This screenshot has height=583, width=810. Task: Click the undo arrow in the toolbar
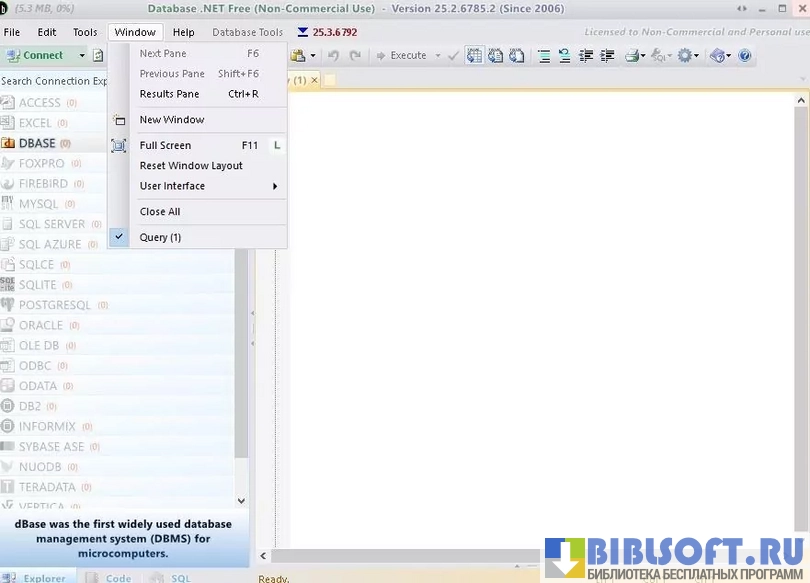[x=333, y=56]
